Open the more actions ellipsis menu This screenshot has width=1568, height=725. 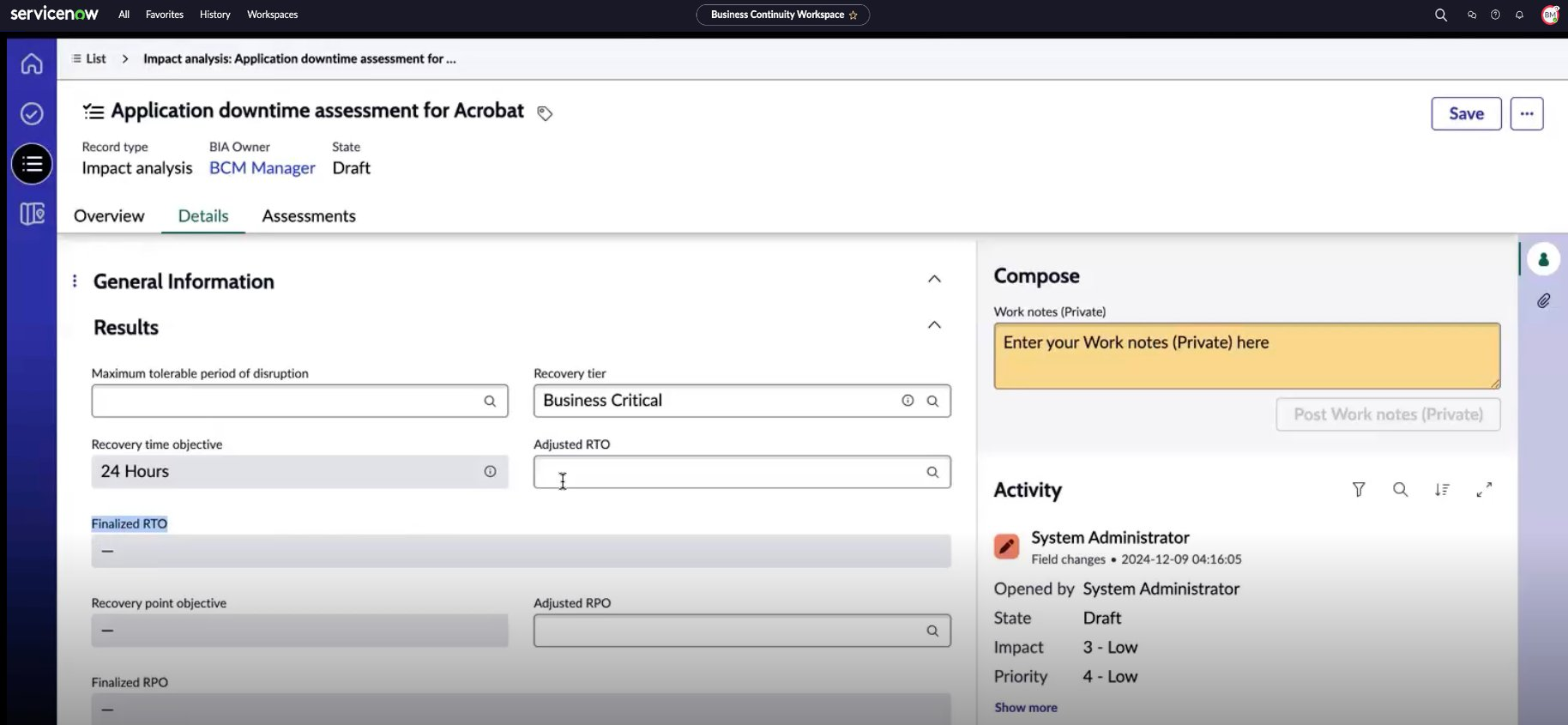click(1527, 113)
